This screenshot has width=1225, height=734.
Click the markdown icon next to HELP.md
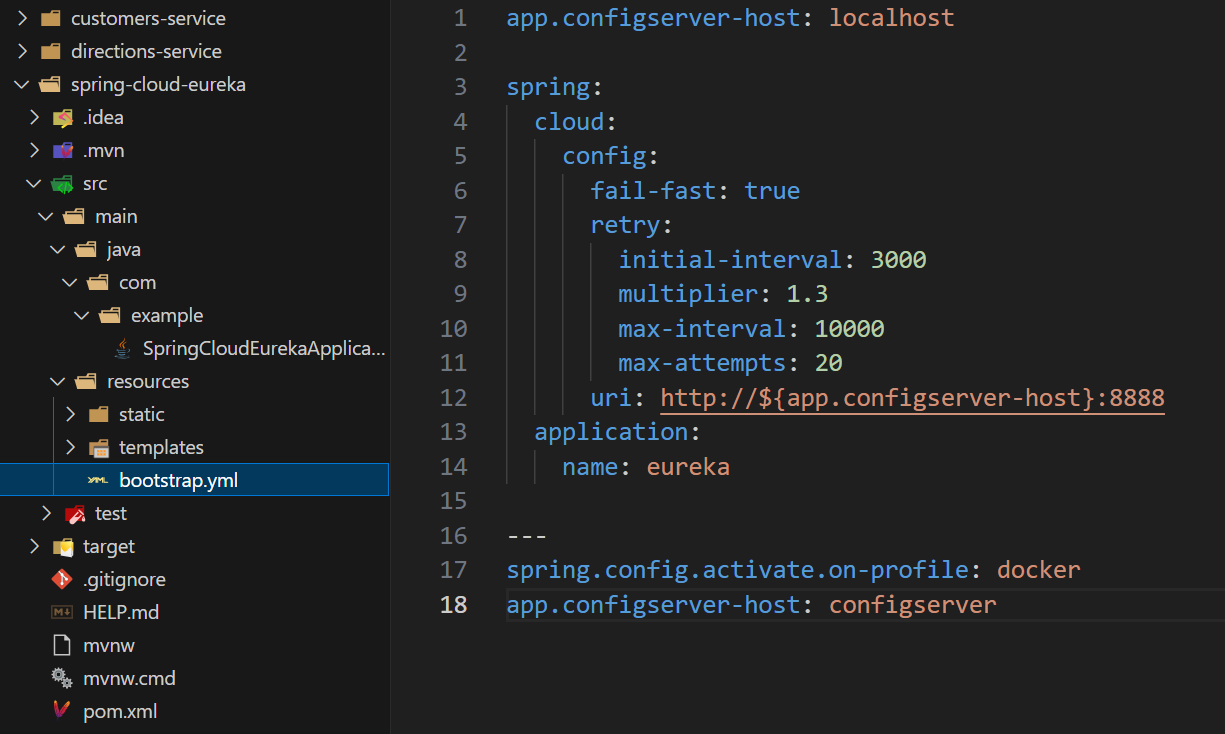point(62,612)
